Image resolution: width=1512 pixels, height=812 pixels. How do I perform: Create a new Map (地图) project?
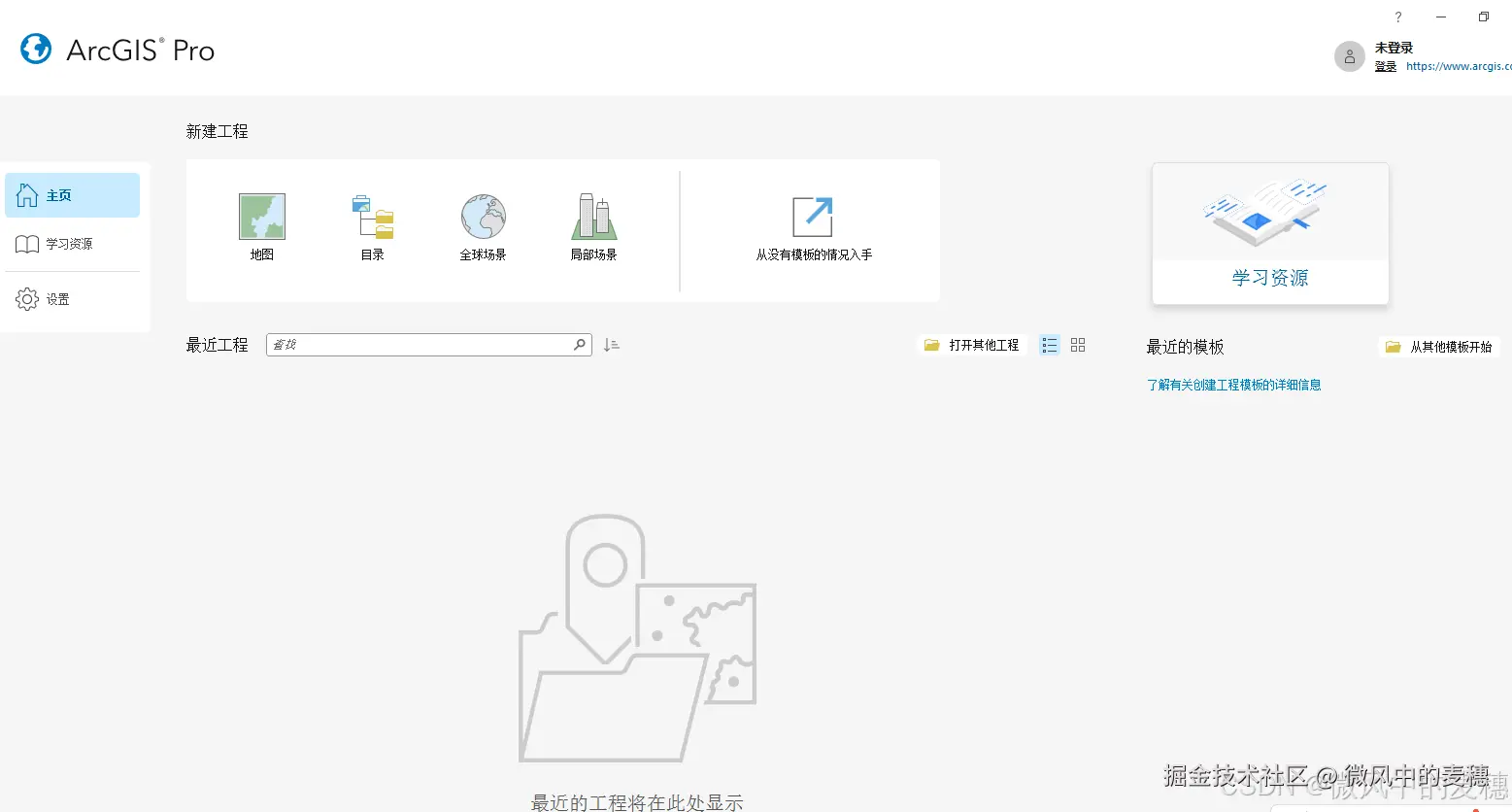pyautogui.click(x=262, y=228)
